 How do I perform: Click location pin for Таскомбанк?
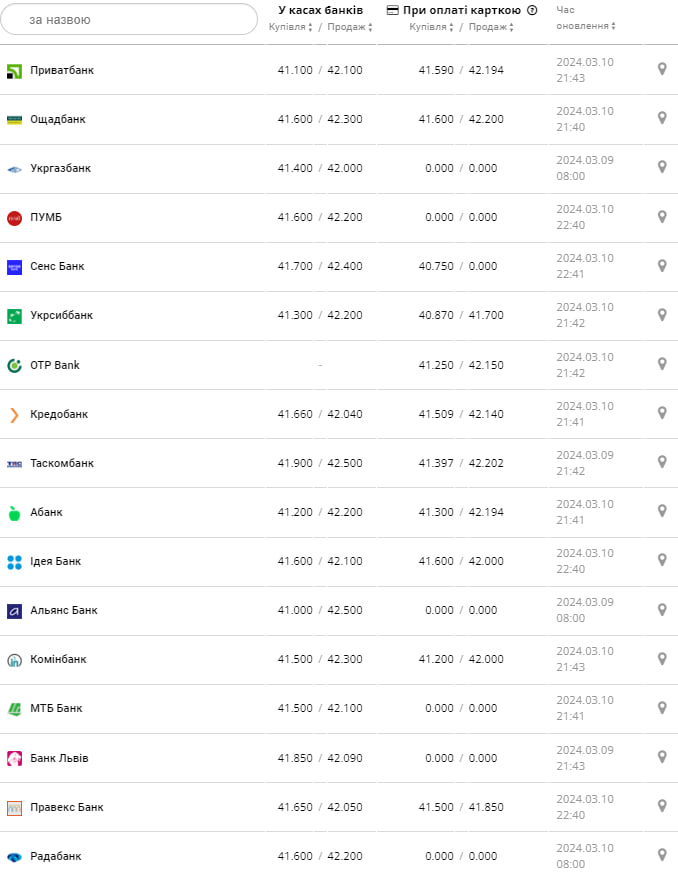[x=661, y=462]
